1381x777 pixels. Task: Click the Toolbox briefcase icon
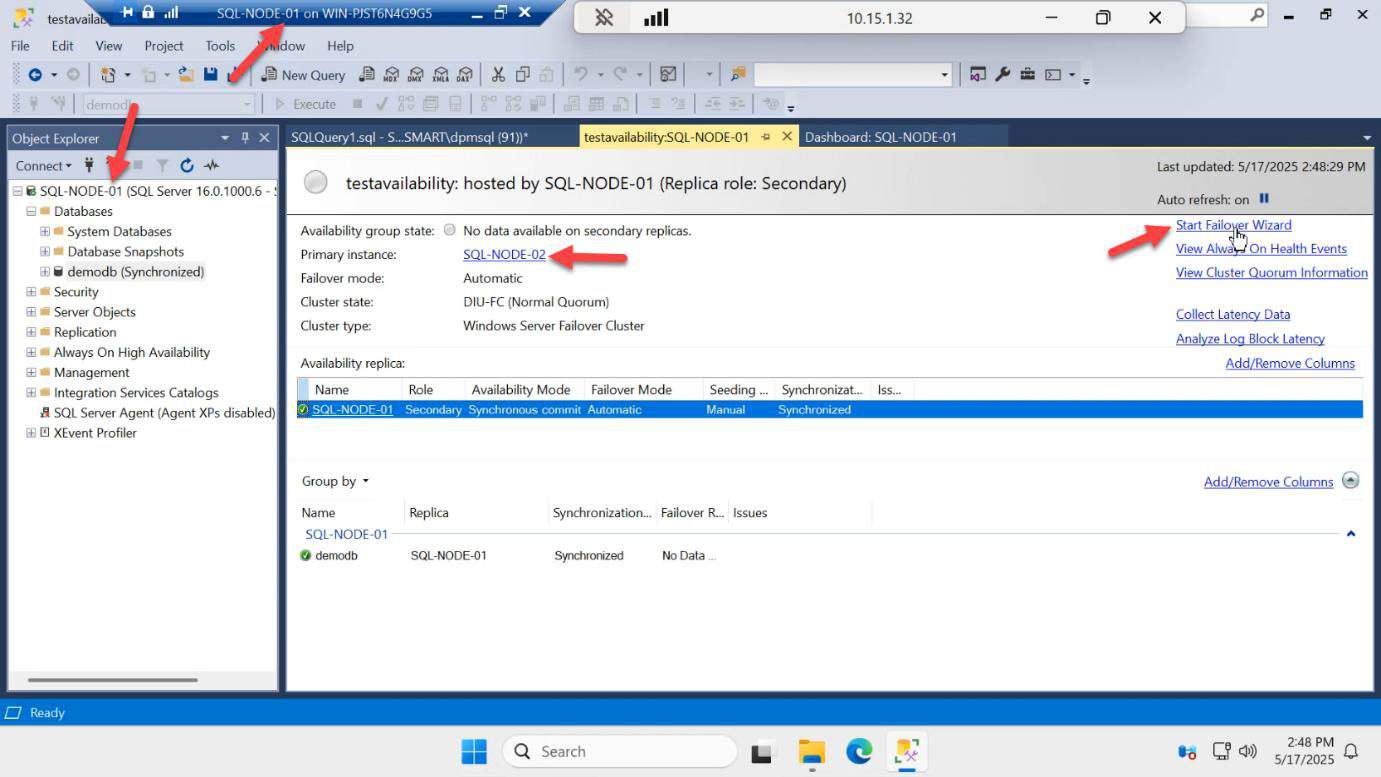[x=1027, y=74]
